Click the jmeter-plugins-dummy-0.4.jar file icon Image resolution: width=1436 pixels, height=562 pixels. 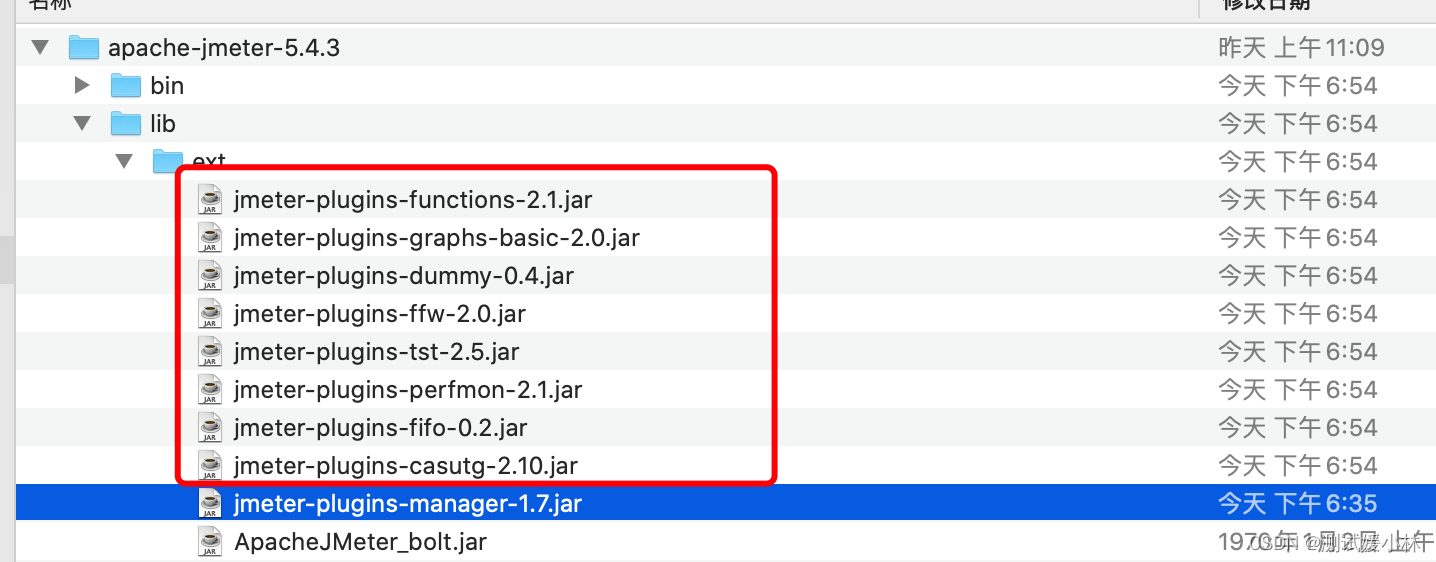pos(209,275)
